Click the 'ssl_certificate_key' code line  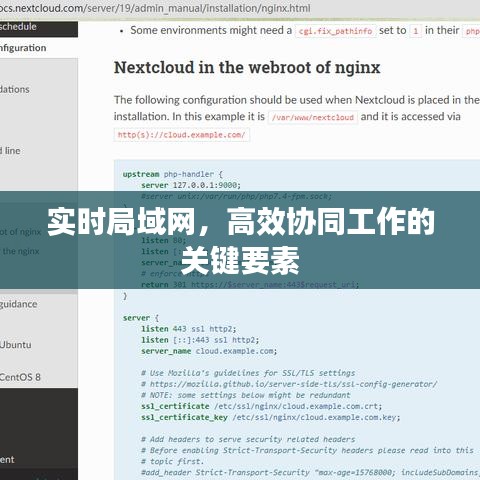tap(271, 417)
